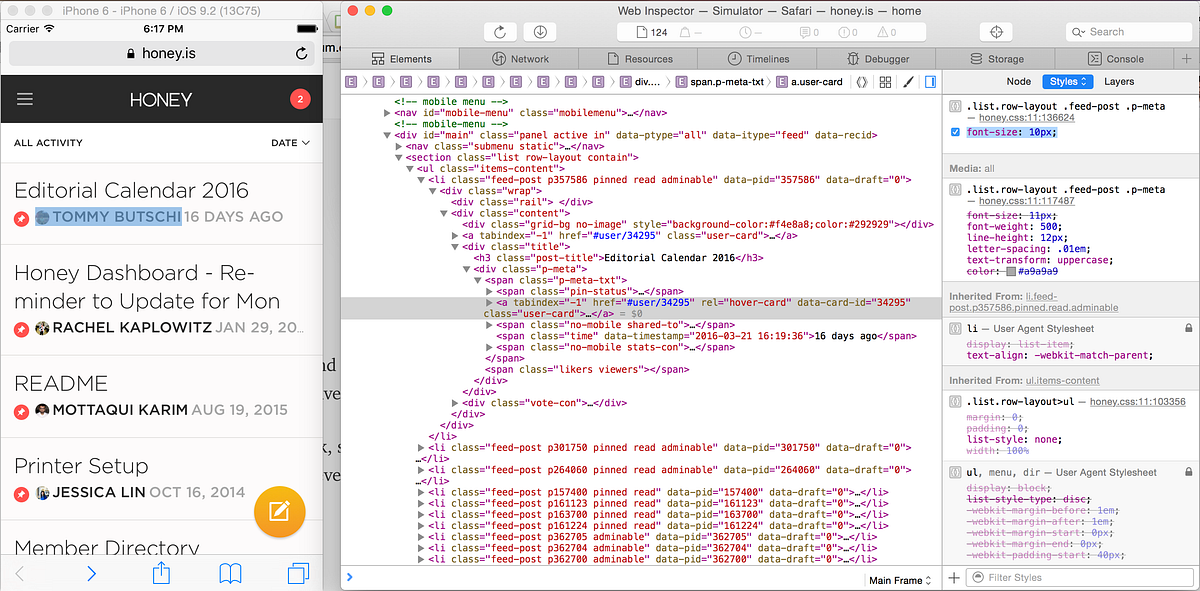Collapse the section list row-layout contain node
This screenshot has width=1200, height=591.
click(x=398, y=157)
